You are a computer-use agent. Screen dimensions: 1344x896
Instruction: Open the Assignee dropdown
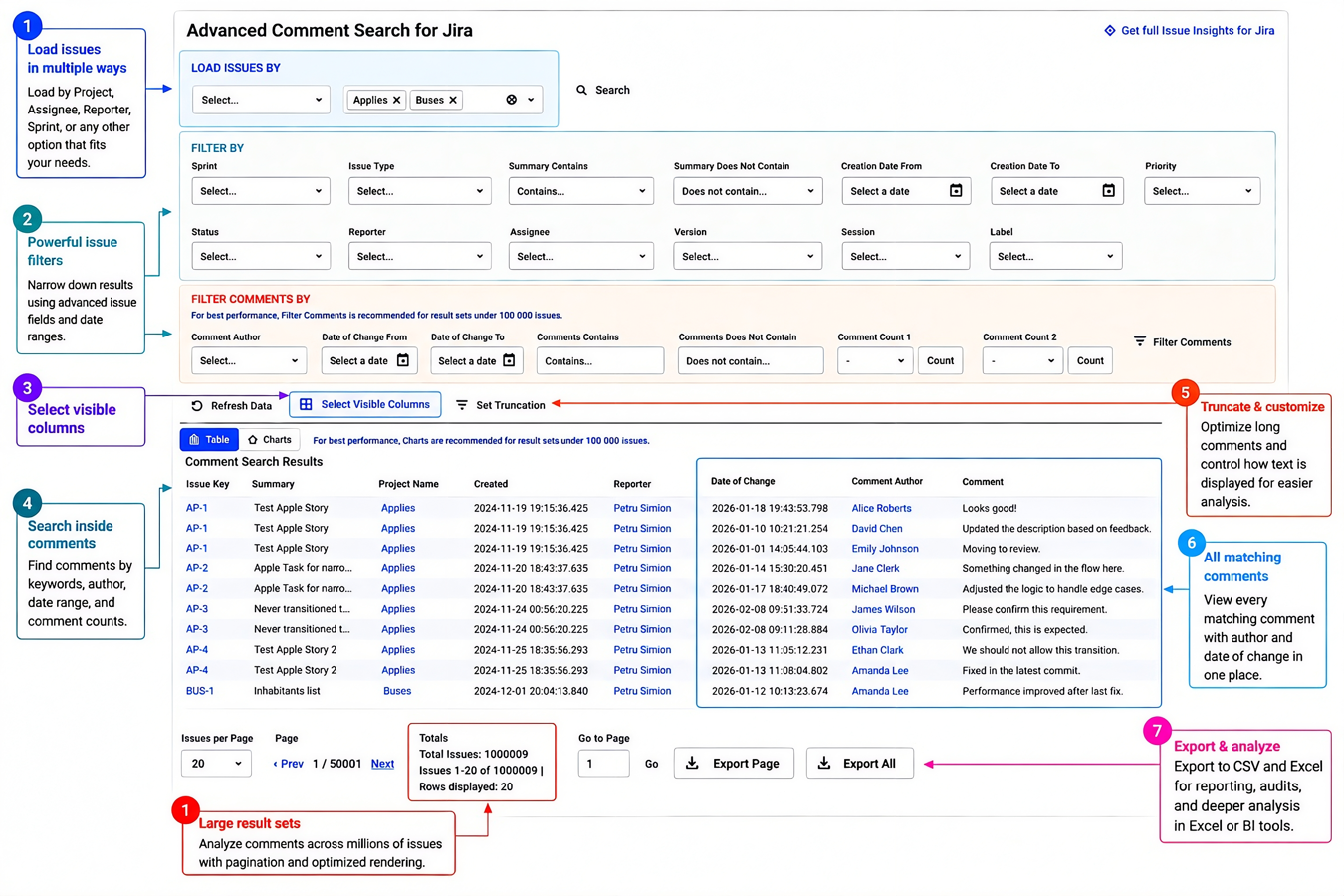coord(581,256)
